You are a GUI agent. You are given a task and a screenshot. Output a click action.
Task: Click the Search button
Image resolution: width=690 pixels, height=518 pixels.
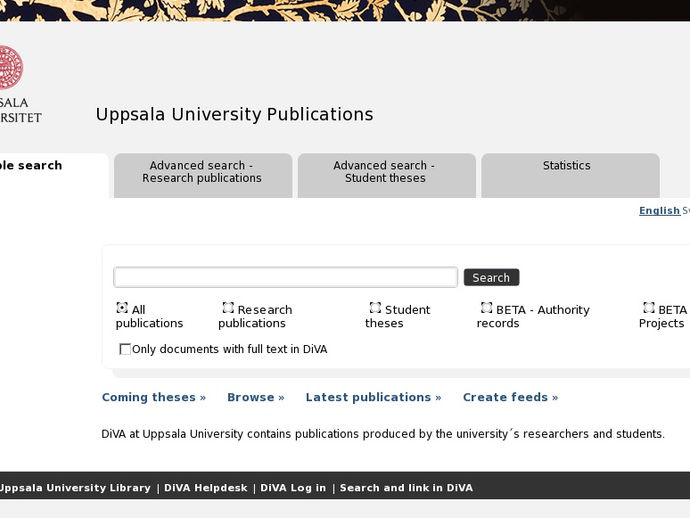492,277
